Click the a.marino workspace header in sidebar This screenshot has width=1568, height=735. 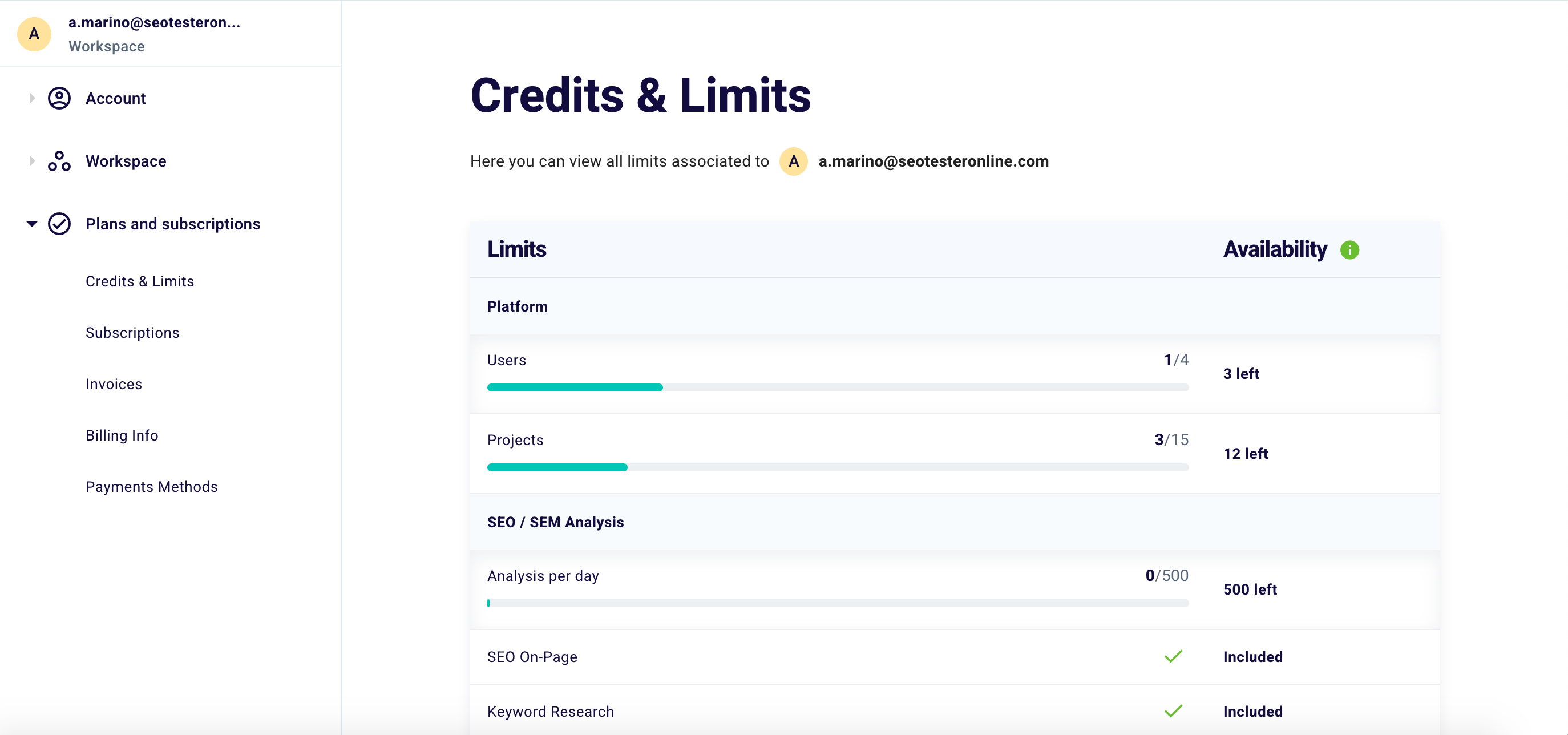154,34
